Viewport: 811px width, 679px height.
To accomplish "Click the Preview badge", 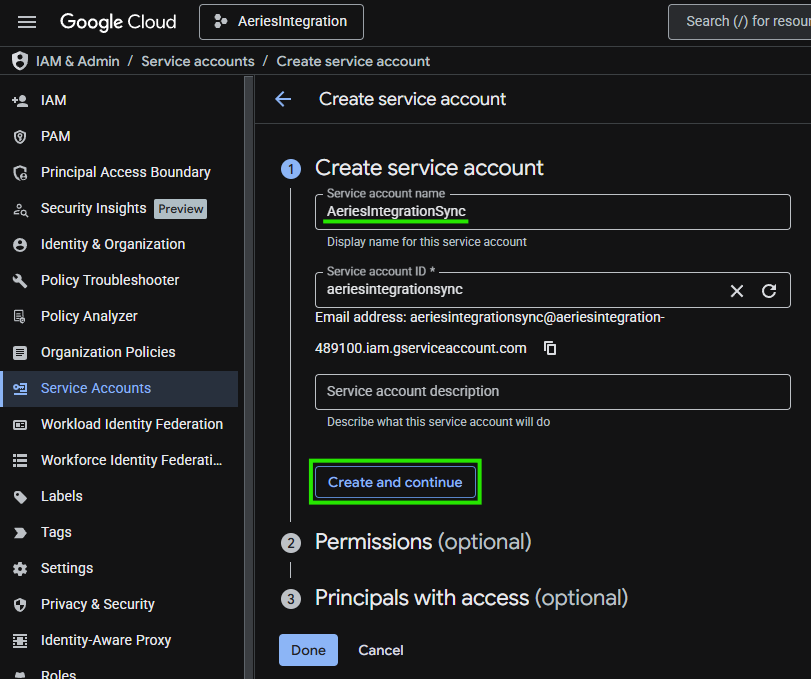I will [181, 209].
